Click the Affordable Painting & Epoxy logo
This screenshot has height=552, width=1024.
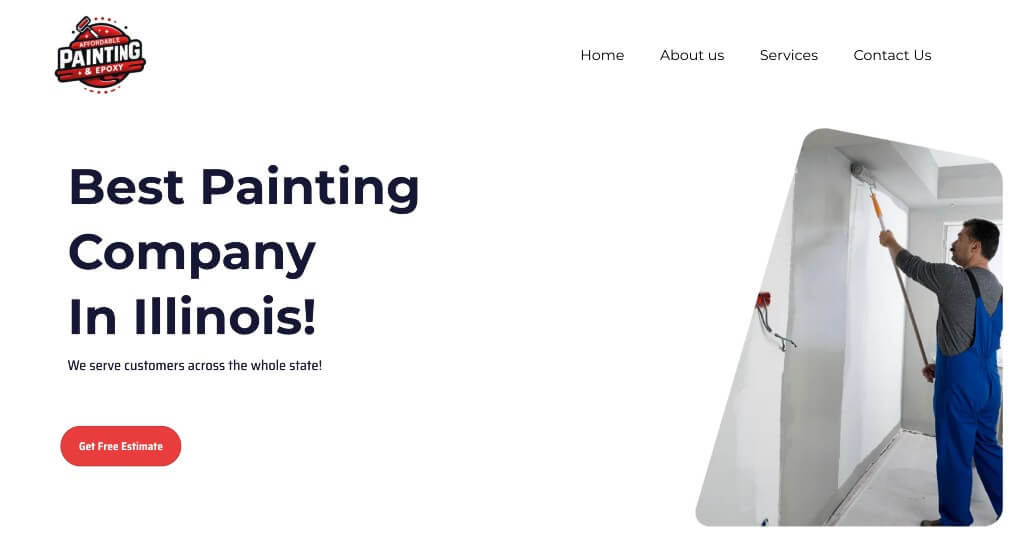tap(100, 55)
